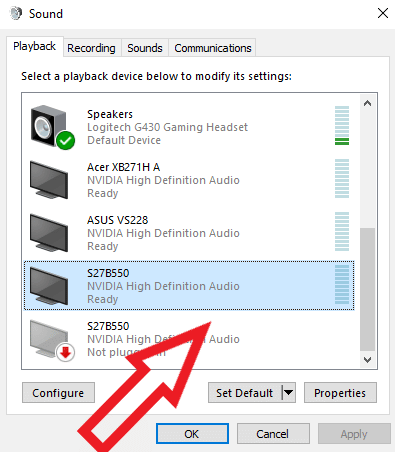Click the Set Default button
This screenshot has width=395, height=452.
(245, 393)
